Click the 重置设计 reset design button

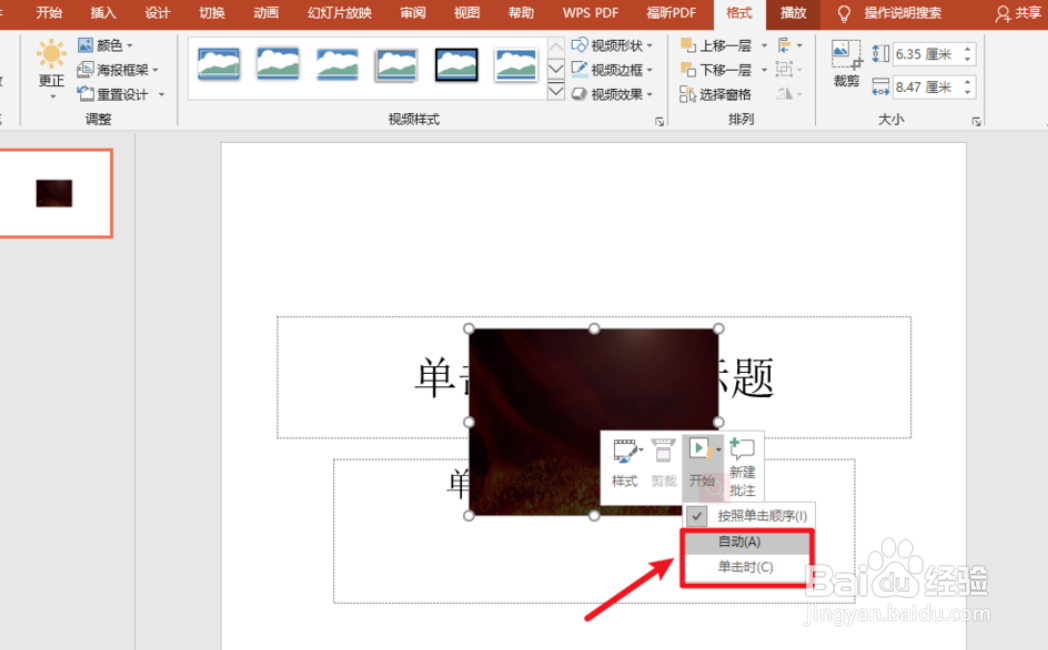point(114,94)
